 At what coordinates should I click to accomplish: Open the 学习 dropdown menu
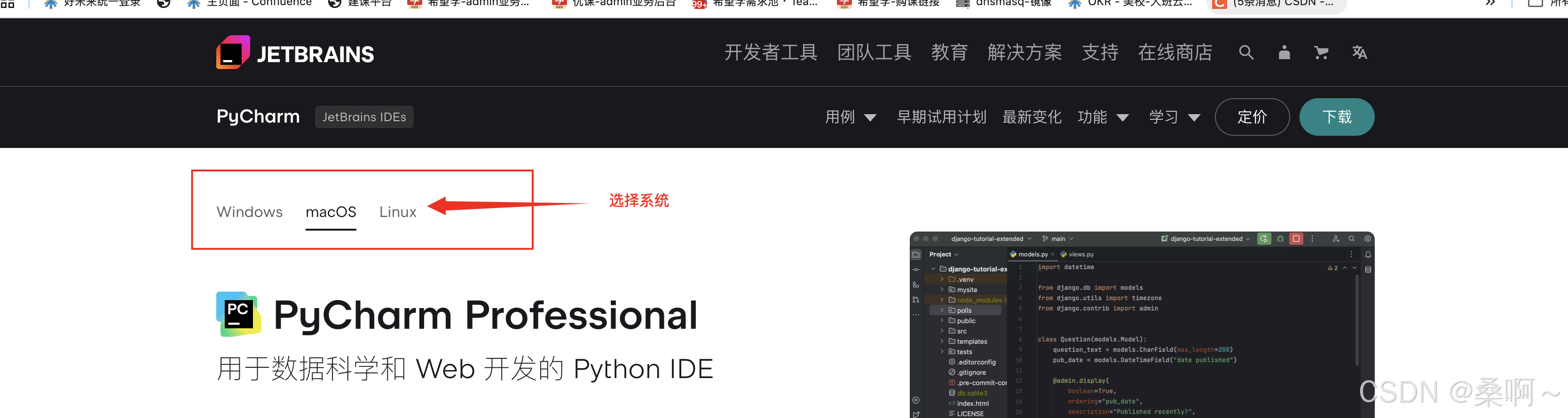point(1174,117)
